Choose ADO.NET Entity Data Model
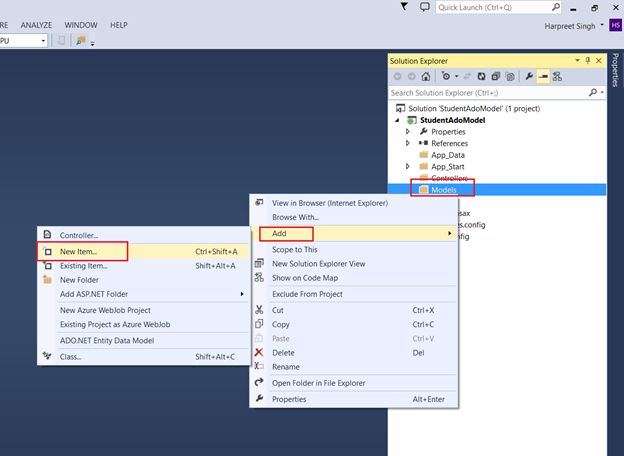The height and width of the screenshot is (456, 624). [x=107, y=341]
